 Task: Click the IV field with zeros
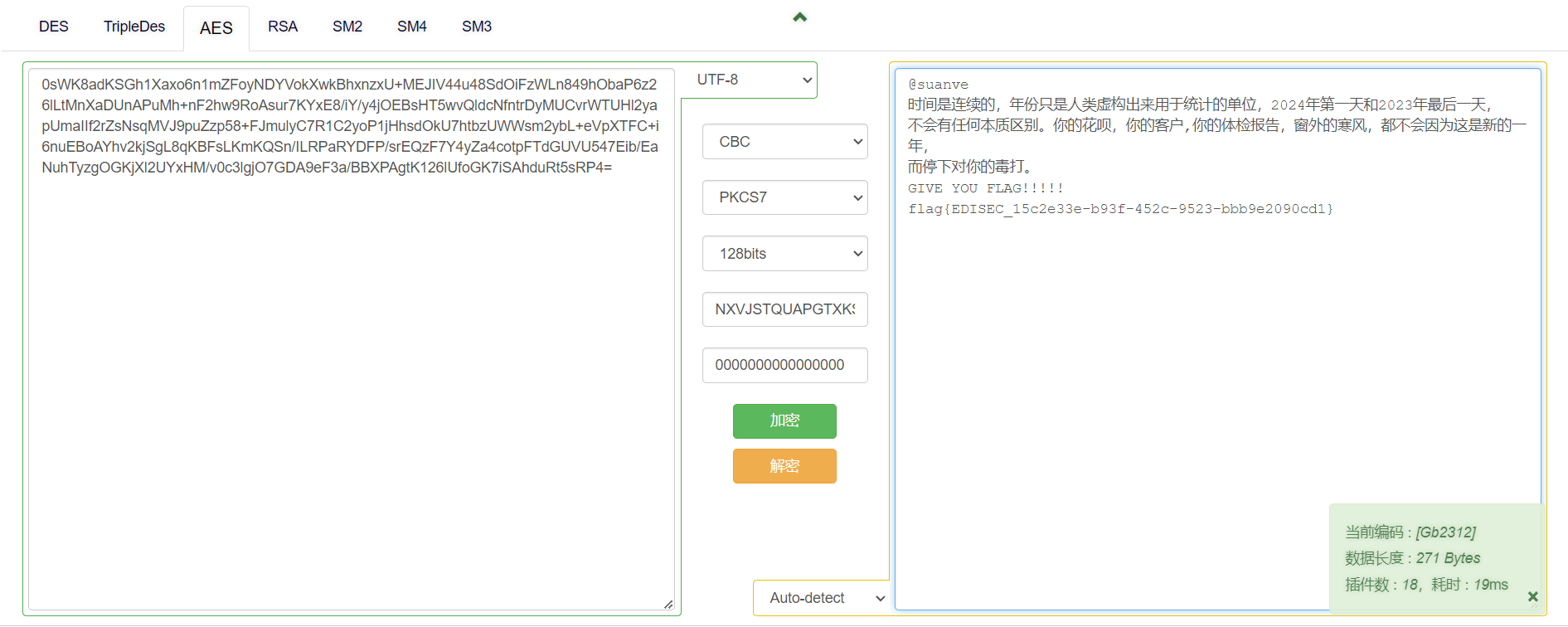coord(784,365)
